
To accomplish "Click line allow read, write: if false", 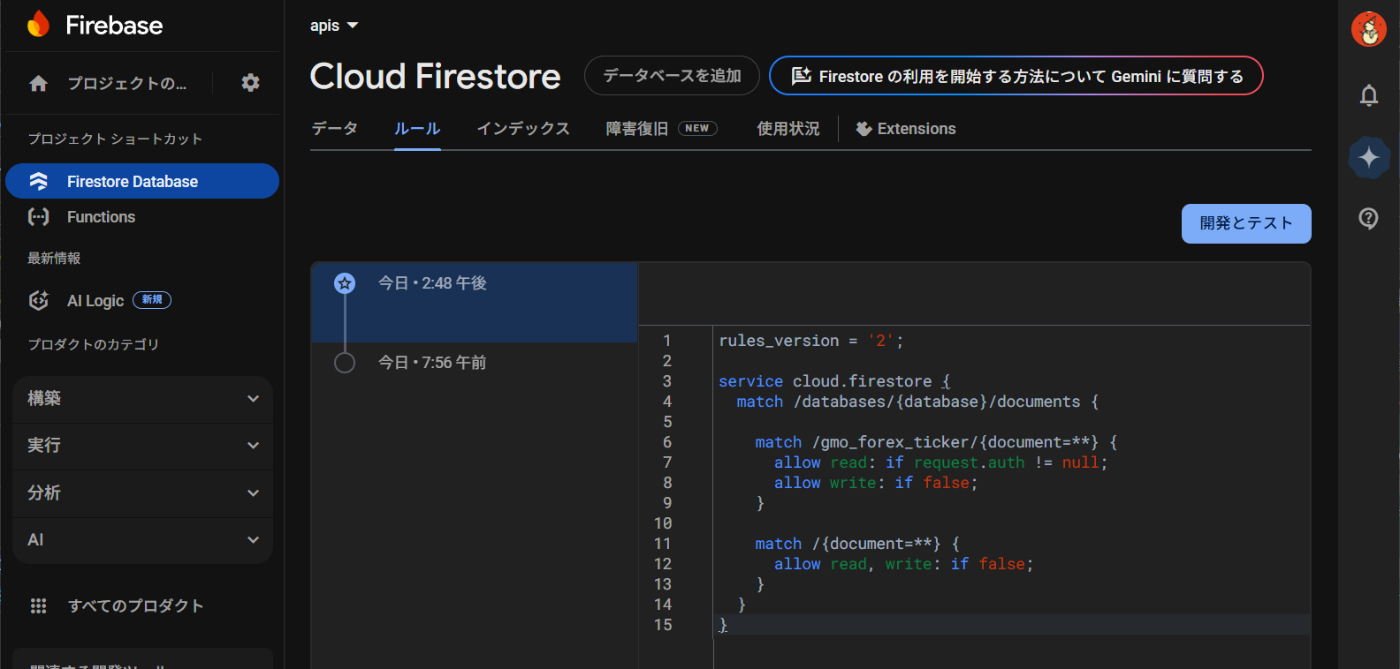I will click(903, 564).
